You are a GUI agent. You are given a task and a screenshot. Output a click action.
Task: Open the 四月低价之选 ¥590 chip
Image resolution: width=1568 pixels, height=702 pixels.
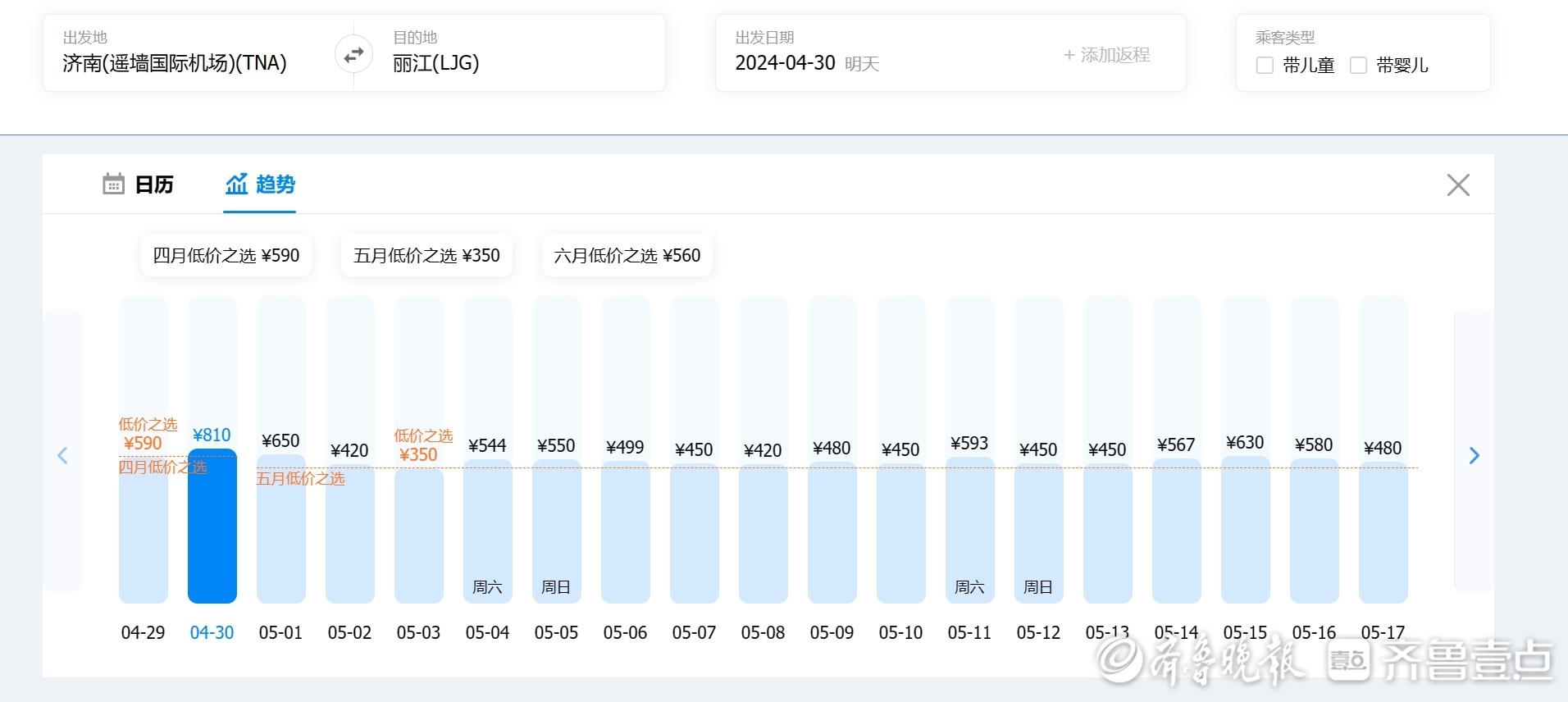pyautogui.click(x=226, y=256)
